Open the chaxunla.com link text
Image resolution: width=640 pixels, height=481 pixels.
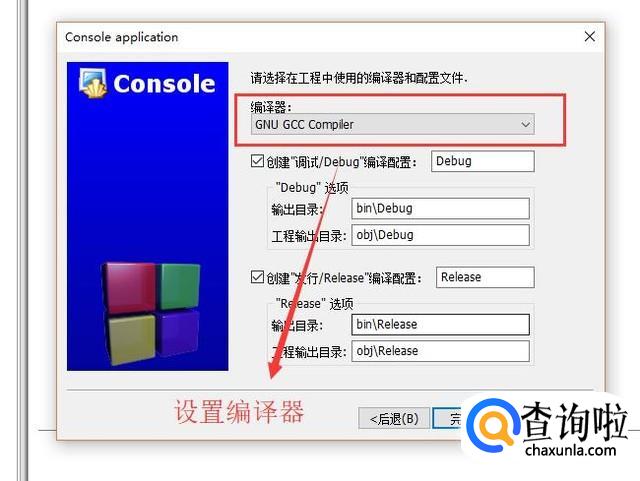click(x=571, y=451)
